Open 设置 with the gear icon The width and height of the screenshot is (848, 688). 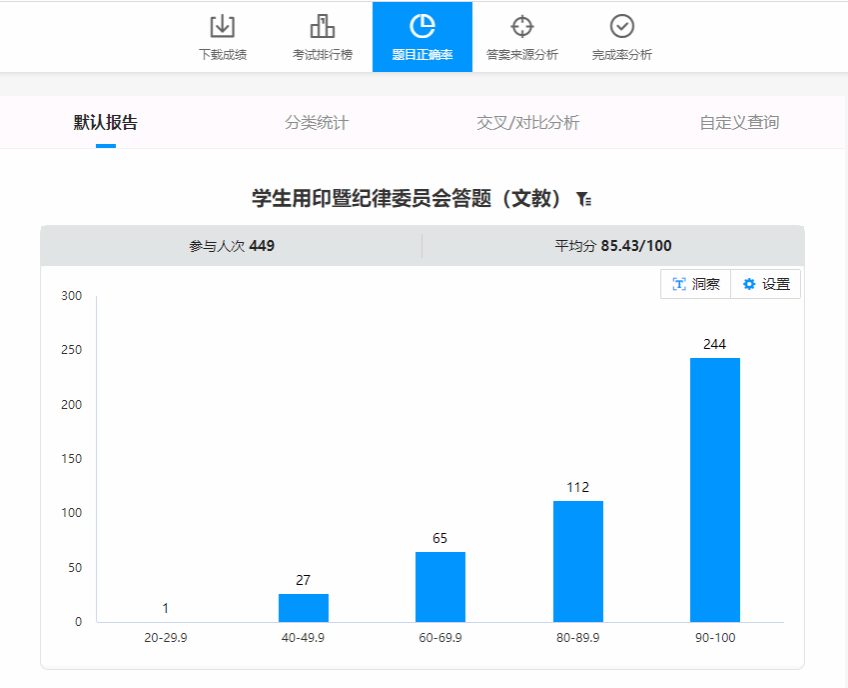pos(766,284)
